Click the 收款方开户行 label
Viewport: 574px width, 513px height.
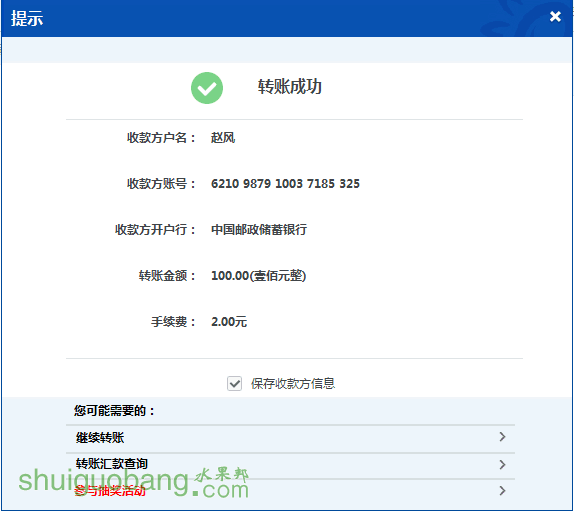pyautogui.click(x=155, y=230)
